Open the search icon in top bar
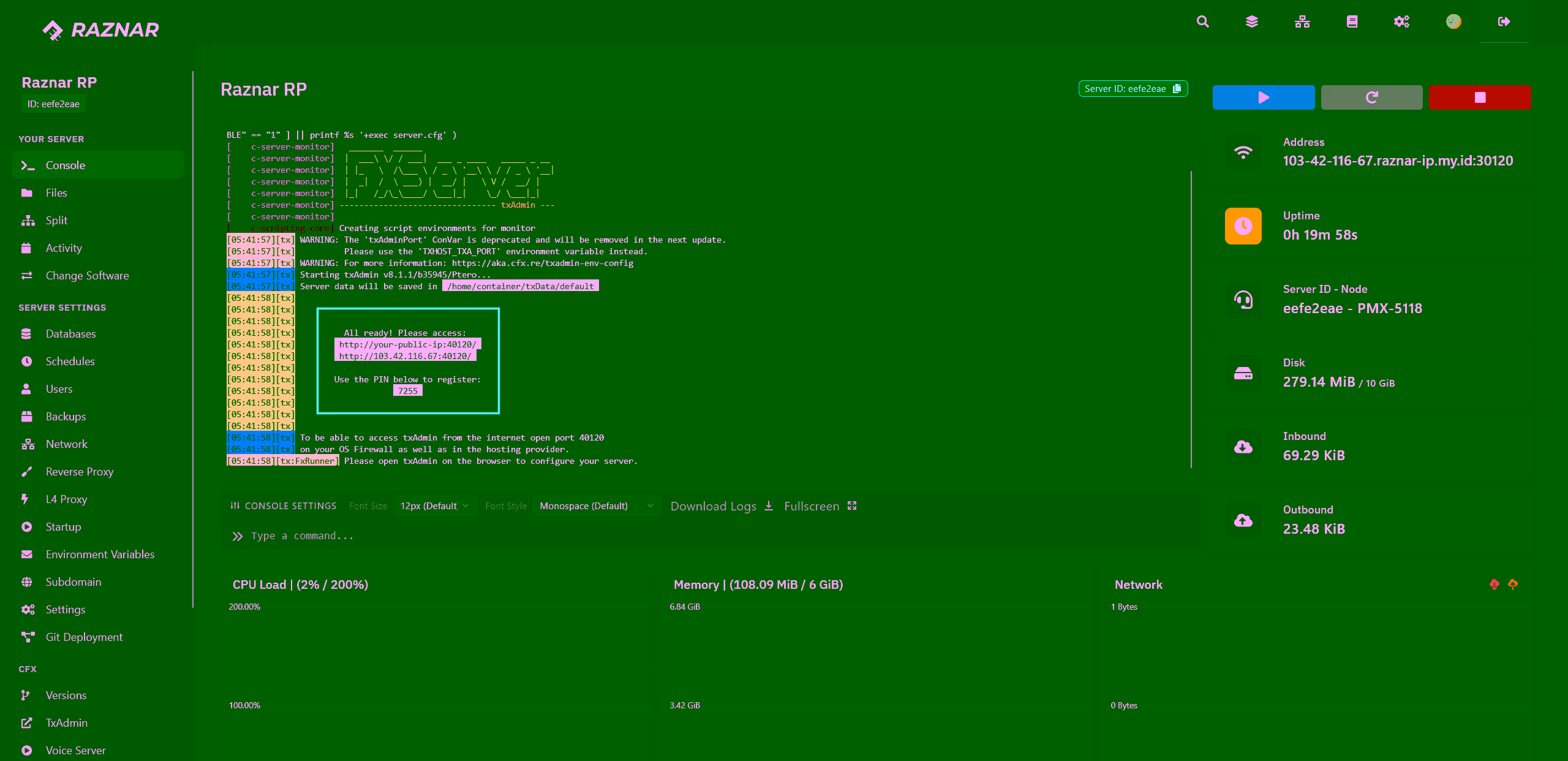1568x761 pixels. pyautogui.click(x=1202, y=22)
